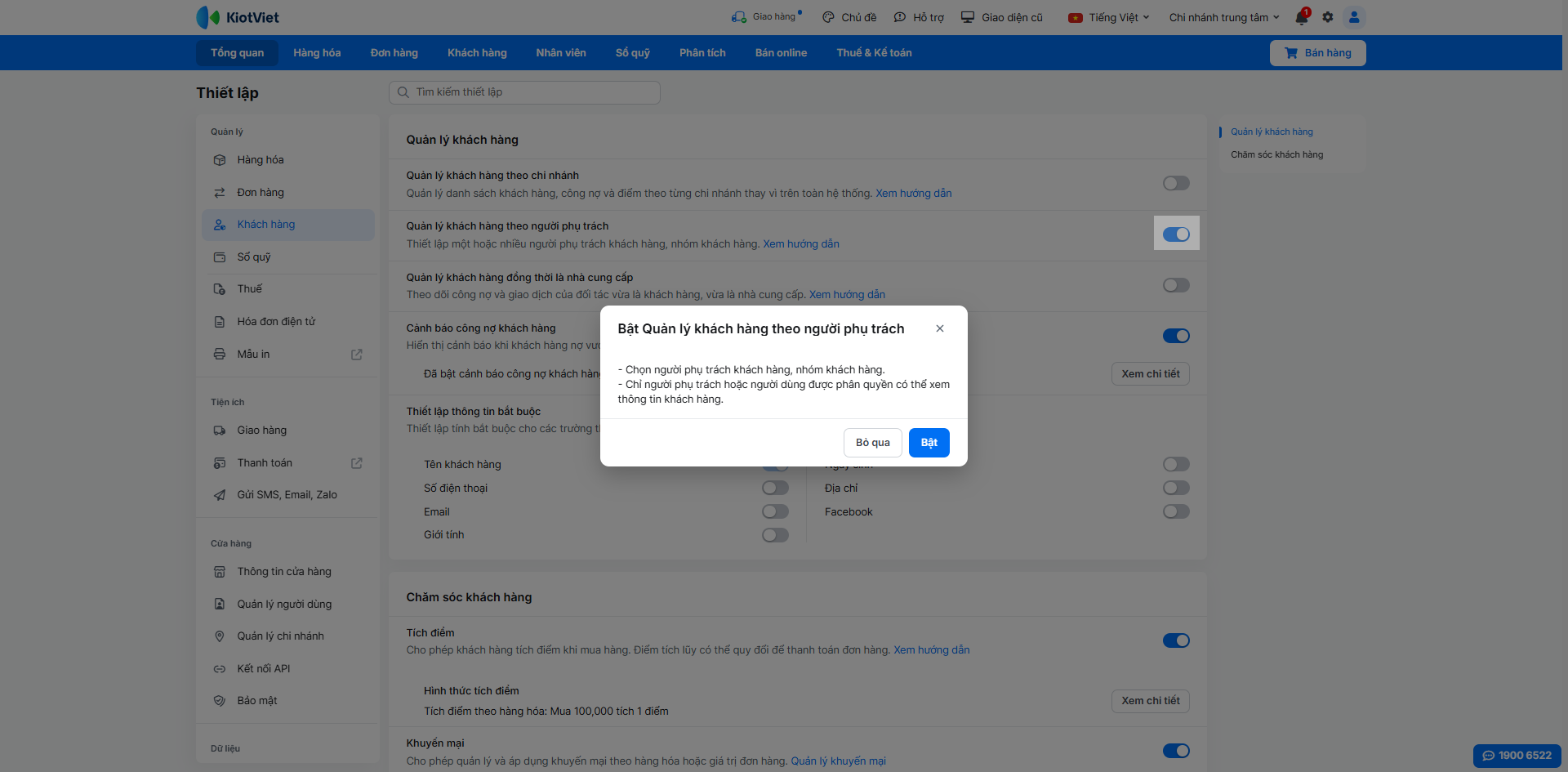Screen dimensions: 1568x772
Task: Toggle Quản lý khách hàng theo người phụ trách switch
Action: click(x=1176, y=234)
